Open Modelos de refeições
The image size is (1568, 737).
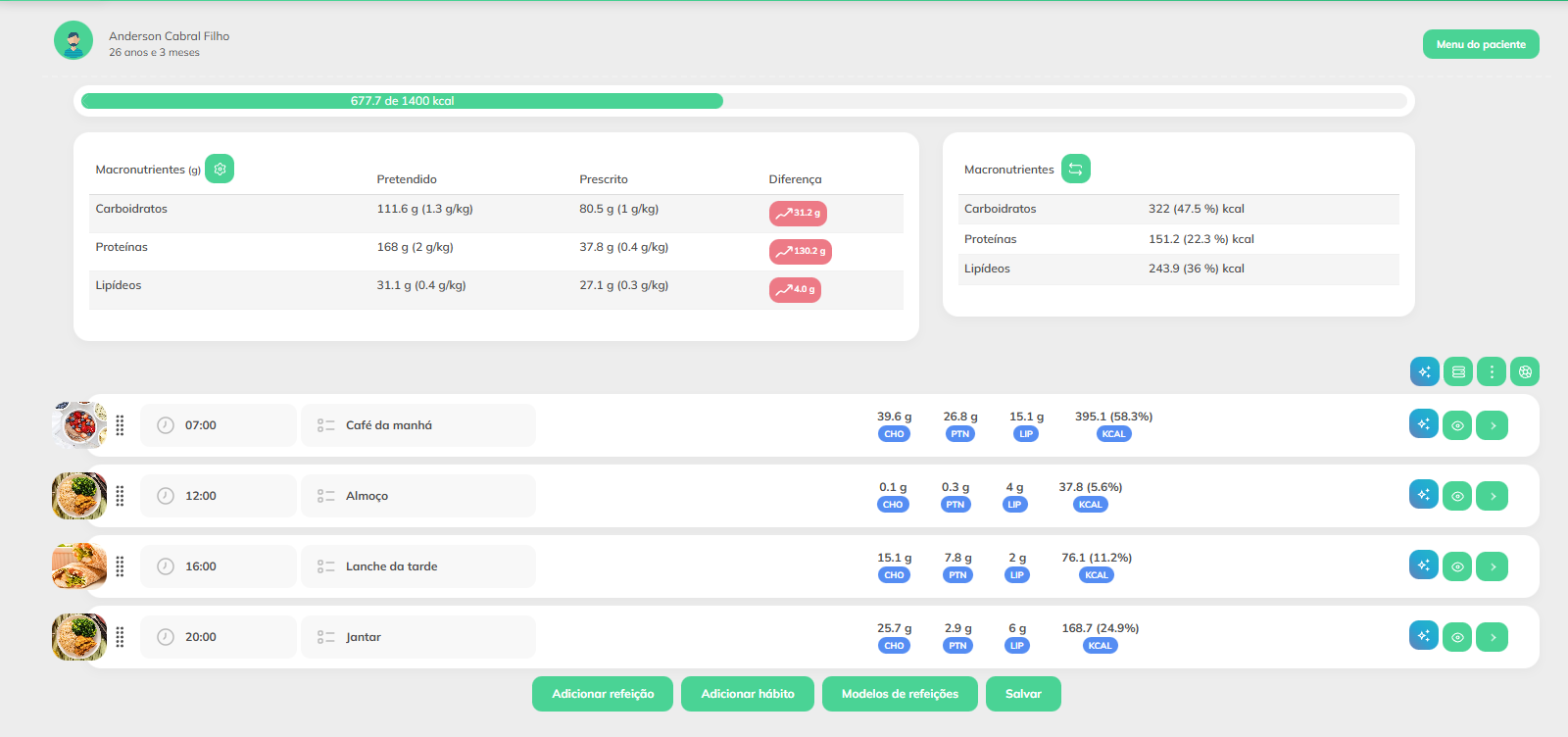point(900,694)
